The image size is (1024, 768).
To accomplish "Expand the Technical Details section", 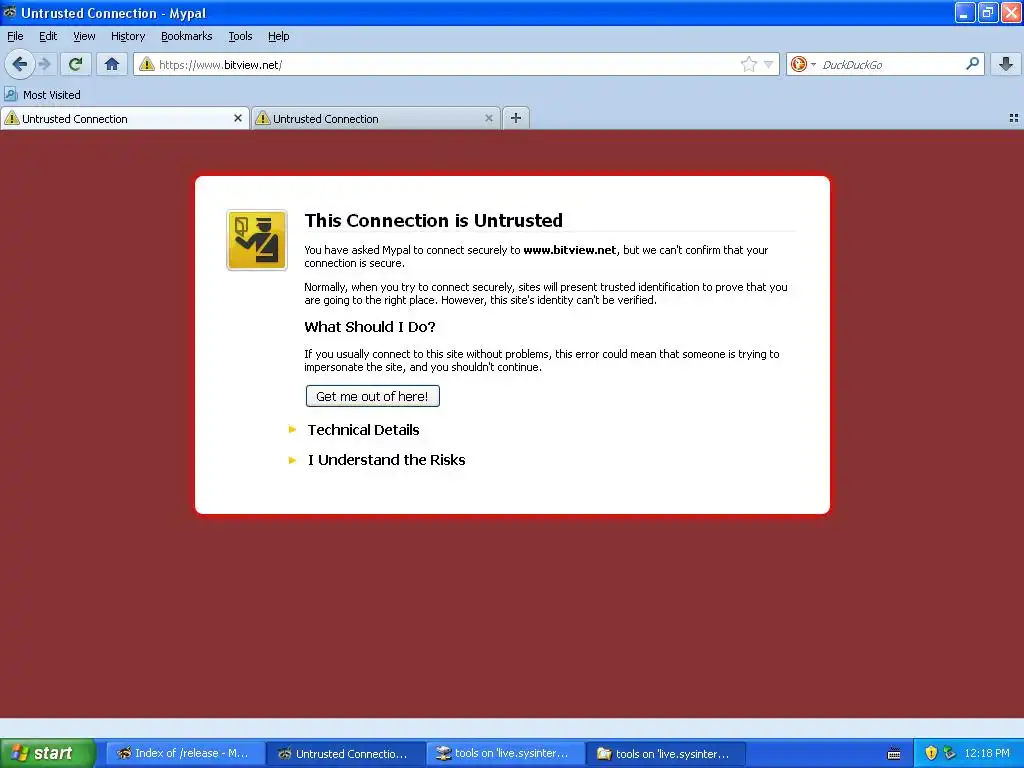I will (x=363, y=430).
